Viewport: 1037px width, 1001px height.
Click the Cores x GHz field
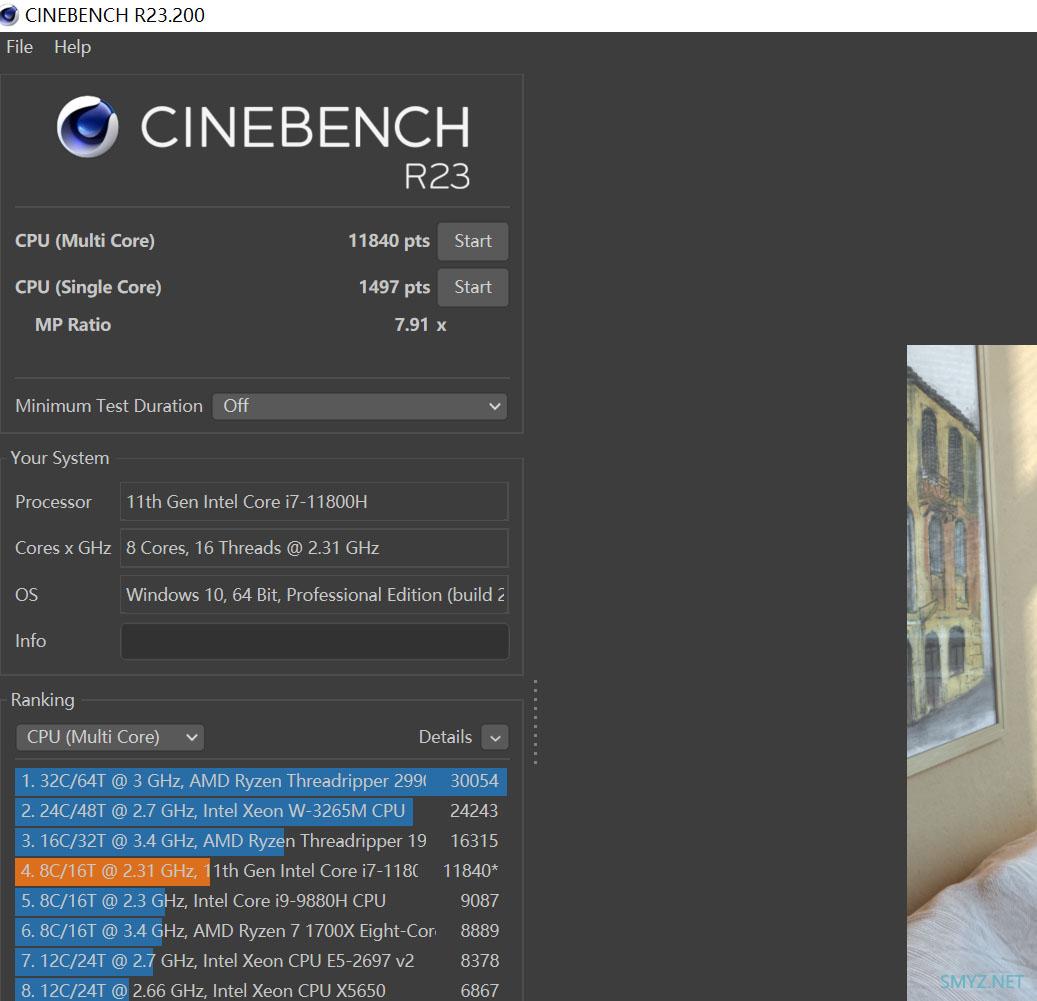314,548
